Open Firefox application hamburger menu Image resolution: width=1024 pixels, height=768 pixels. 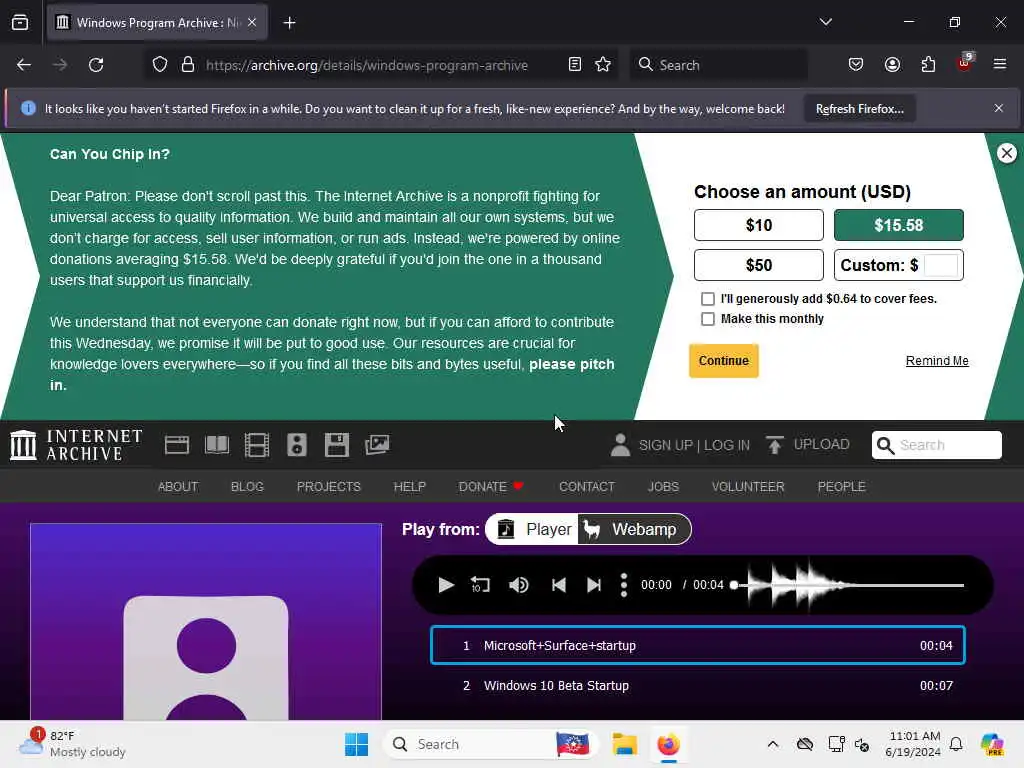point(1000,64)
